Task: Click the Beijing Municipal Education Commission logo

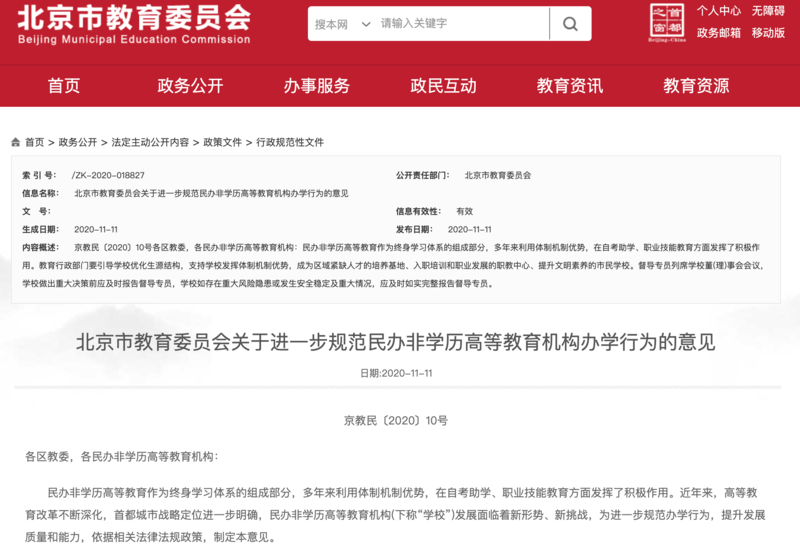Action: 134,24
